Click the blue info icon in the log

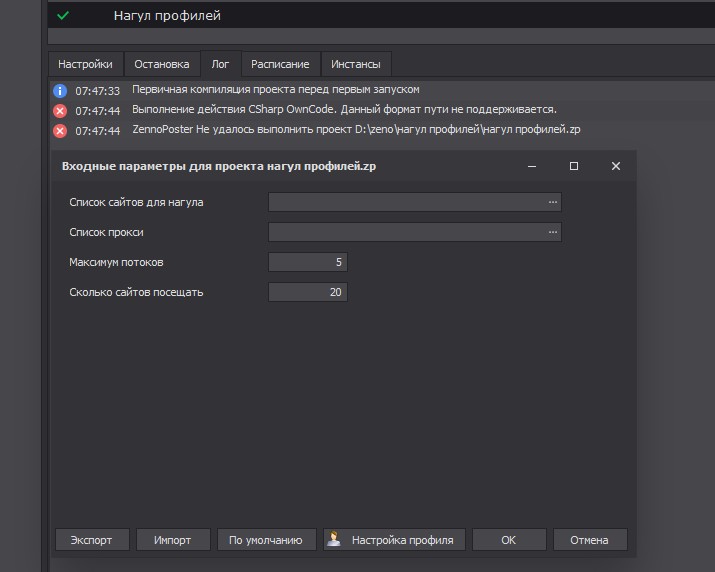pyautogui.click(x=59, y=90)
